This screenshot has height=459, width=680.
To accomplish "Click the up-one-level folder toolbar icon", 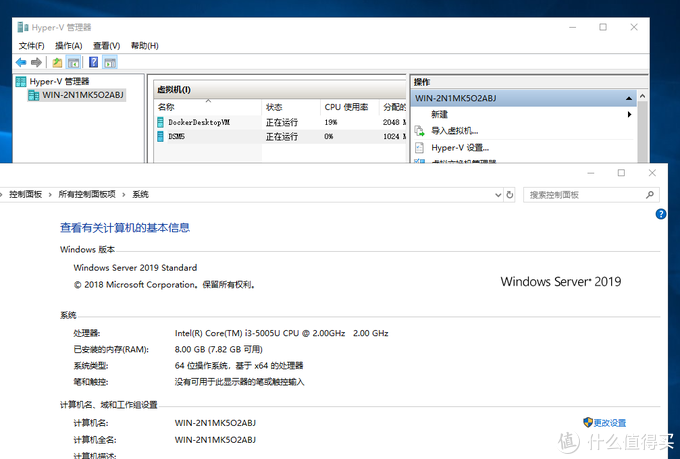I will (57, 62).
